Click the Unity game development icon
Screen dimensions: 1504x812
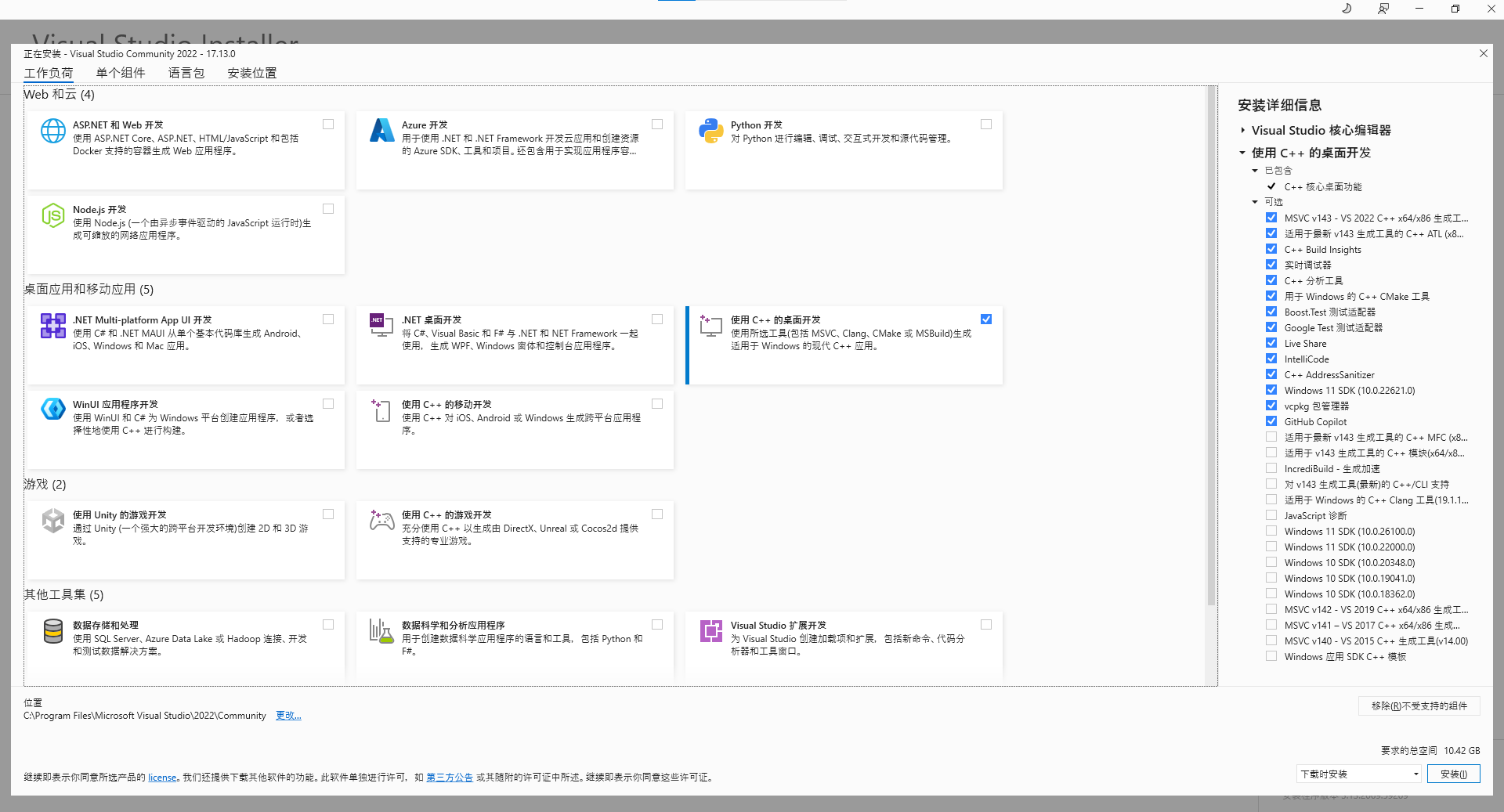pyautogui.click(x=53, y=521)
